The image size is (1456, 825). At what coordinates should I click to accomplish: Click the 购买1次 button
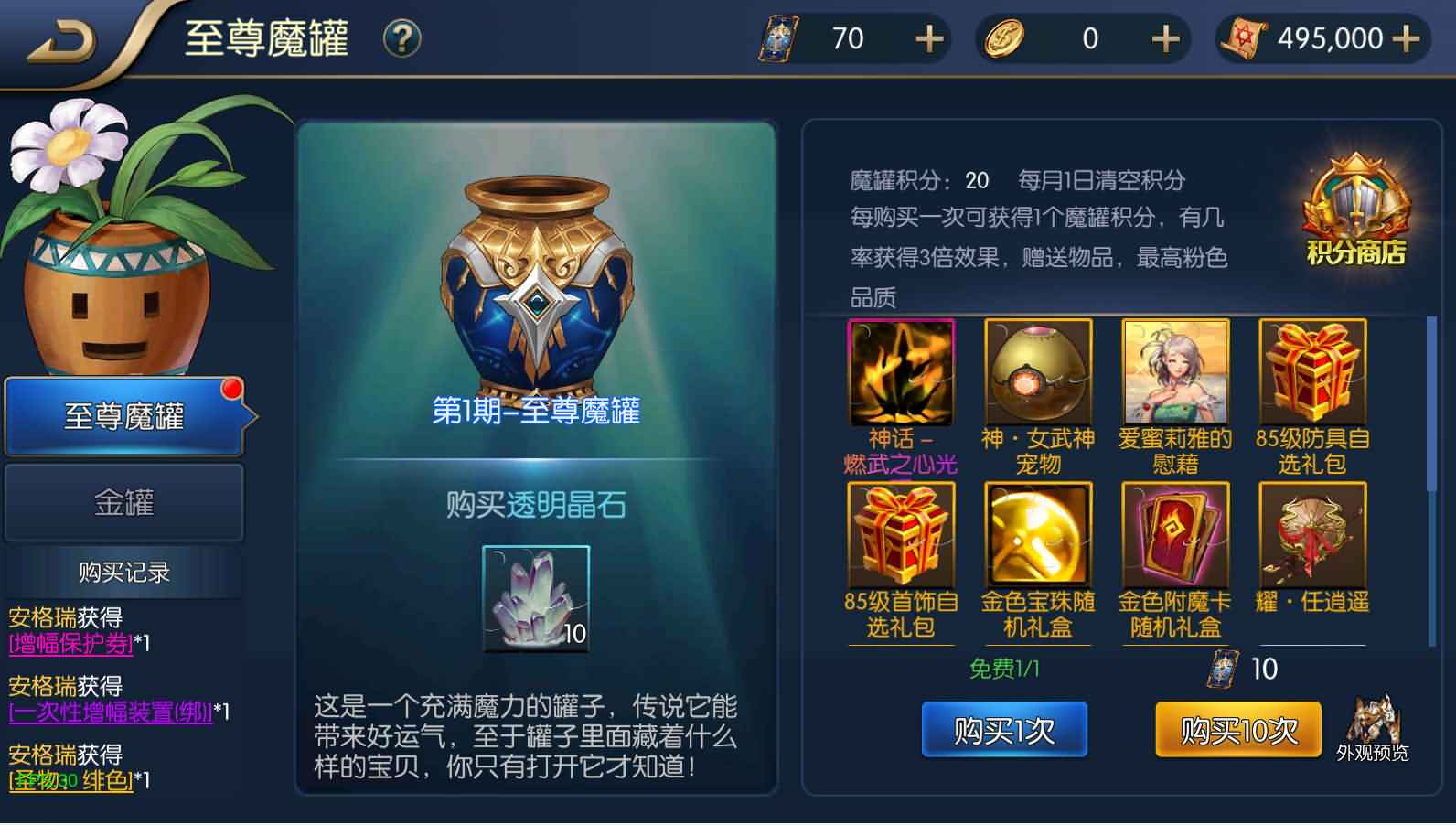tap(1004, 730)
